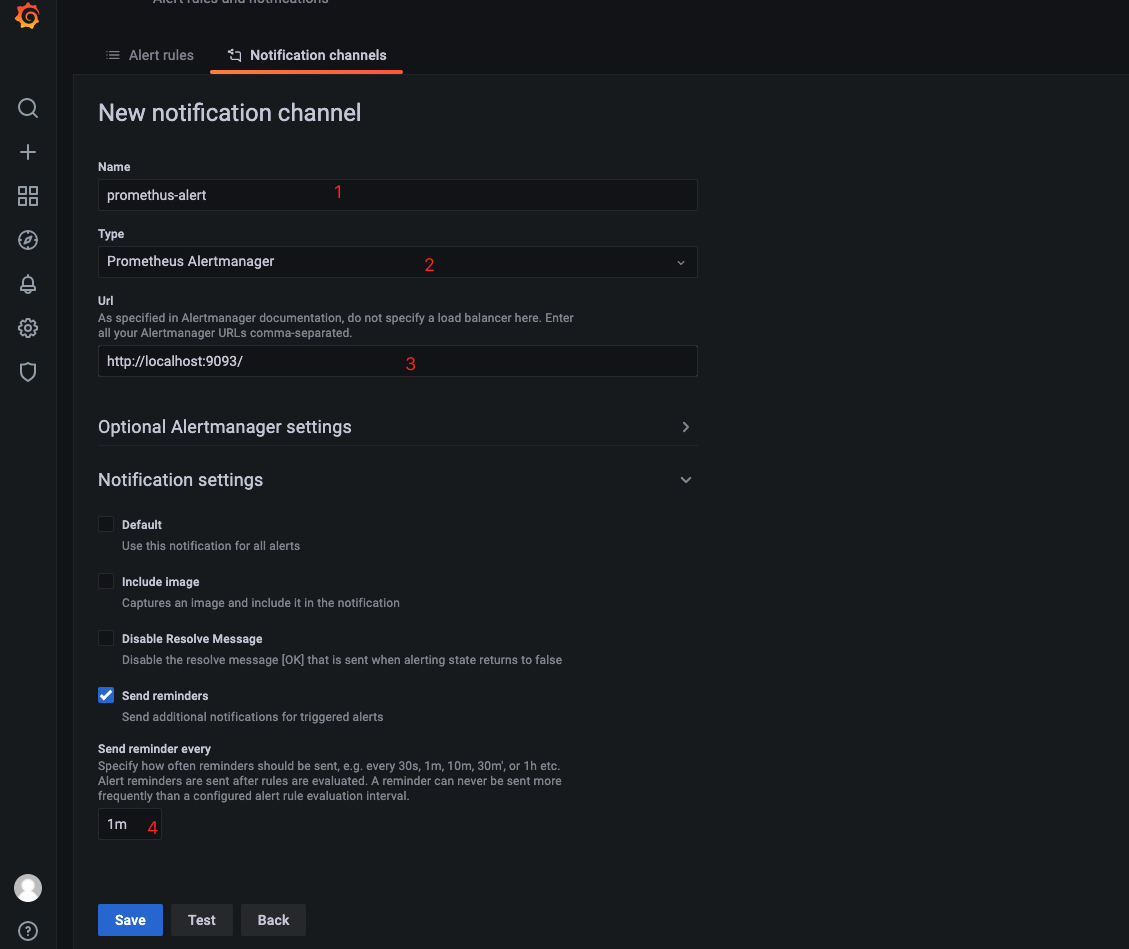This screenshot has height=949, width=1129.
Task: Open the Alerting bell icon
Action: coord(28,284)
